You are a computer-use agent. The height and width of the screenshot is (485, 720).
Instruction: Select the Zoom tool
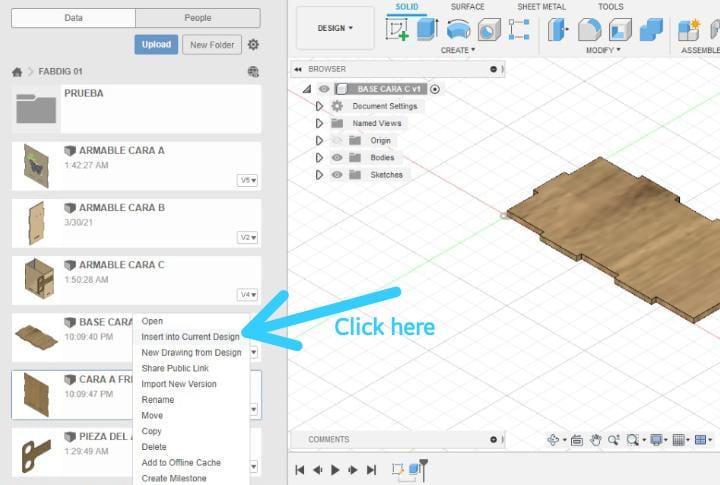point(613,440)
